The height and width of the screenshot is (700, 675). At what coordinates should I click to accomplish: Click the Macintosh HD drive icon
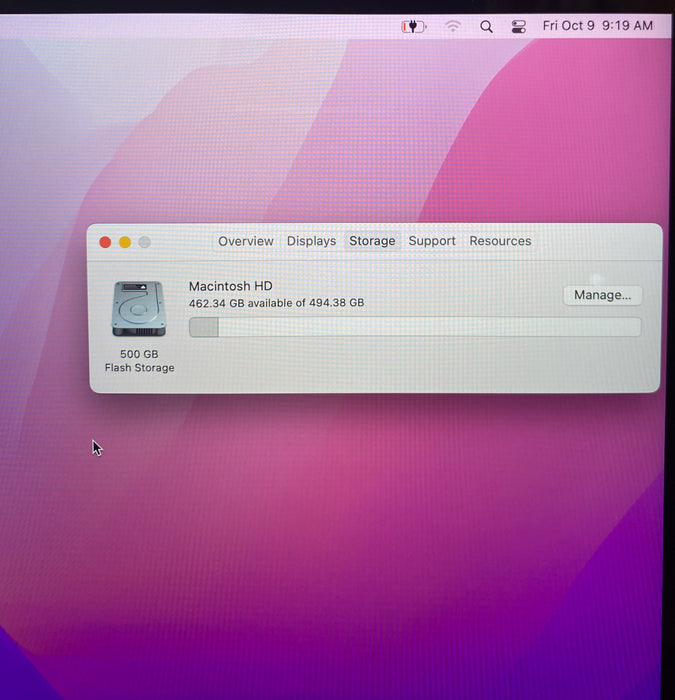point(139,309)
